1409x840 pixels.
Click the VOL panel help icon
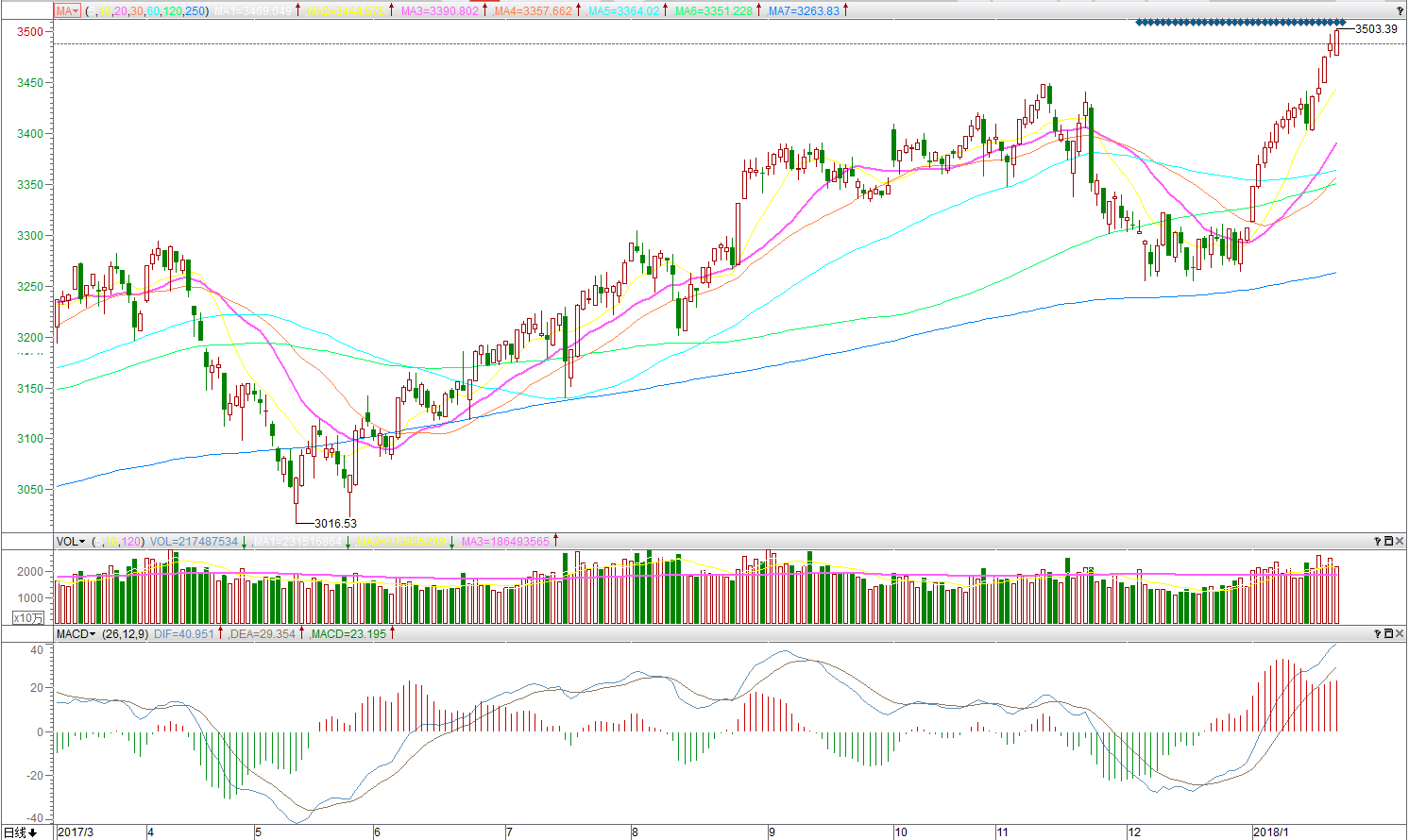pyautogui.click(x=1378, y=542)
